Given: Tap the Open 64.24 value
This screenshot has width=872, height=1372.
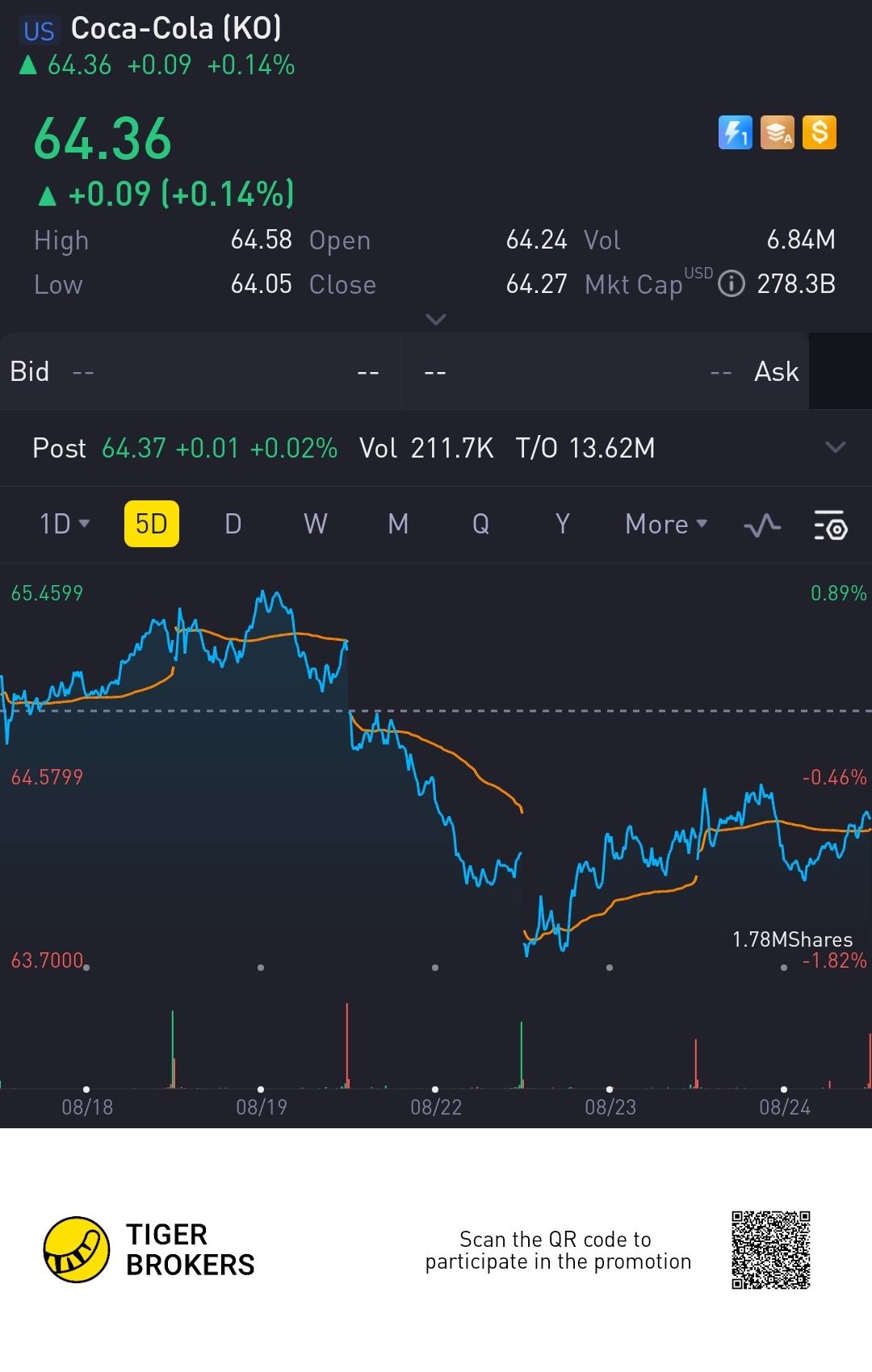Looking at the screenshot, I should tap(537, 240).
